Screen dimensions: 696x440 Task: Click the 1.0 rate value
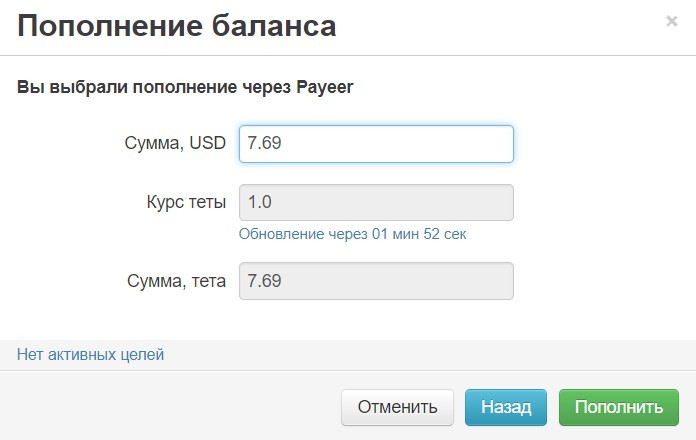(260, 203)
